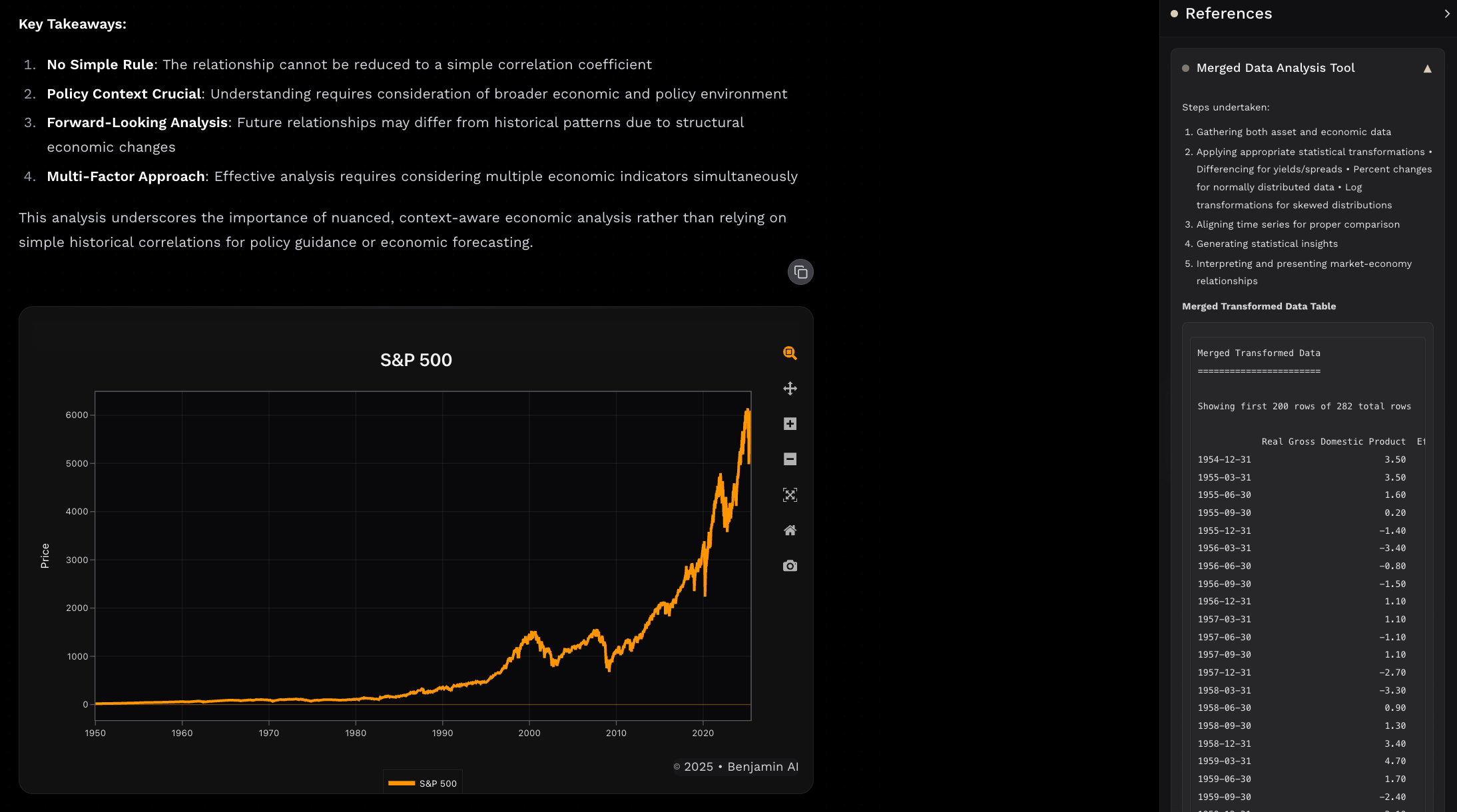Copy the analysis text with the copy icon

[x=800, y=272]
